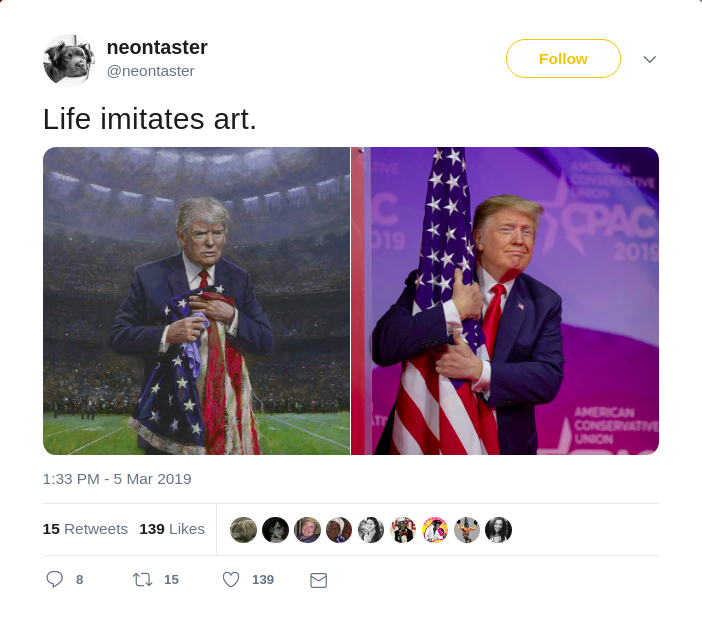The height and width of the screenshot is (621, 702).
Task: Click the last liker avatar in the row
Action: click(x=498, y=530)
